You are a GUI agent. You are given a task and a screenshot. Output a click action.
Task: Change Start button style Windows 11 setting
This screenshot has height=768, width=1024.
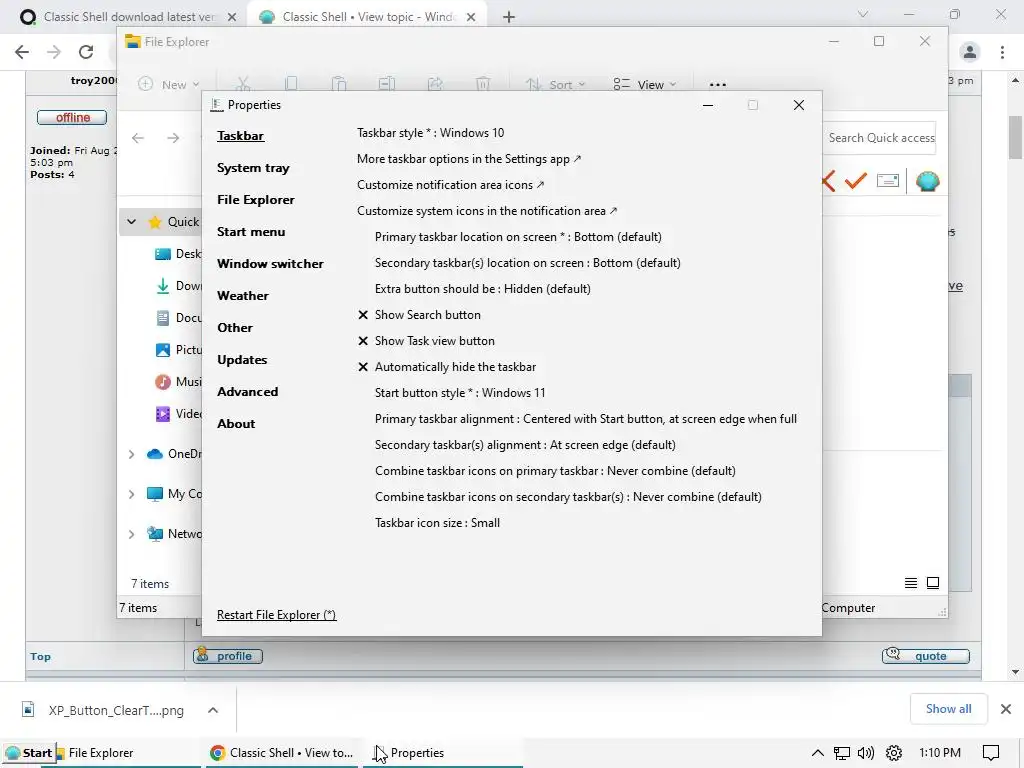click(460, 393)
